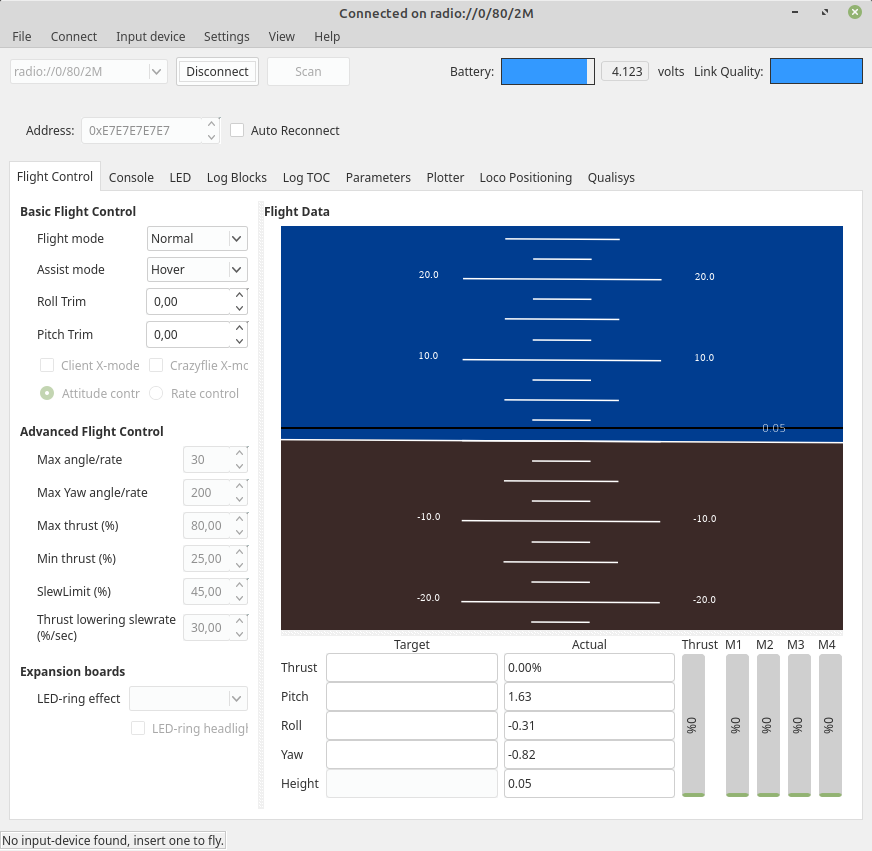Image resolution: width=872 pixels, height=851 pixels.
Task: Click the Battery level indicator
Action: click(x=548, y=72)
